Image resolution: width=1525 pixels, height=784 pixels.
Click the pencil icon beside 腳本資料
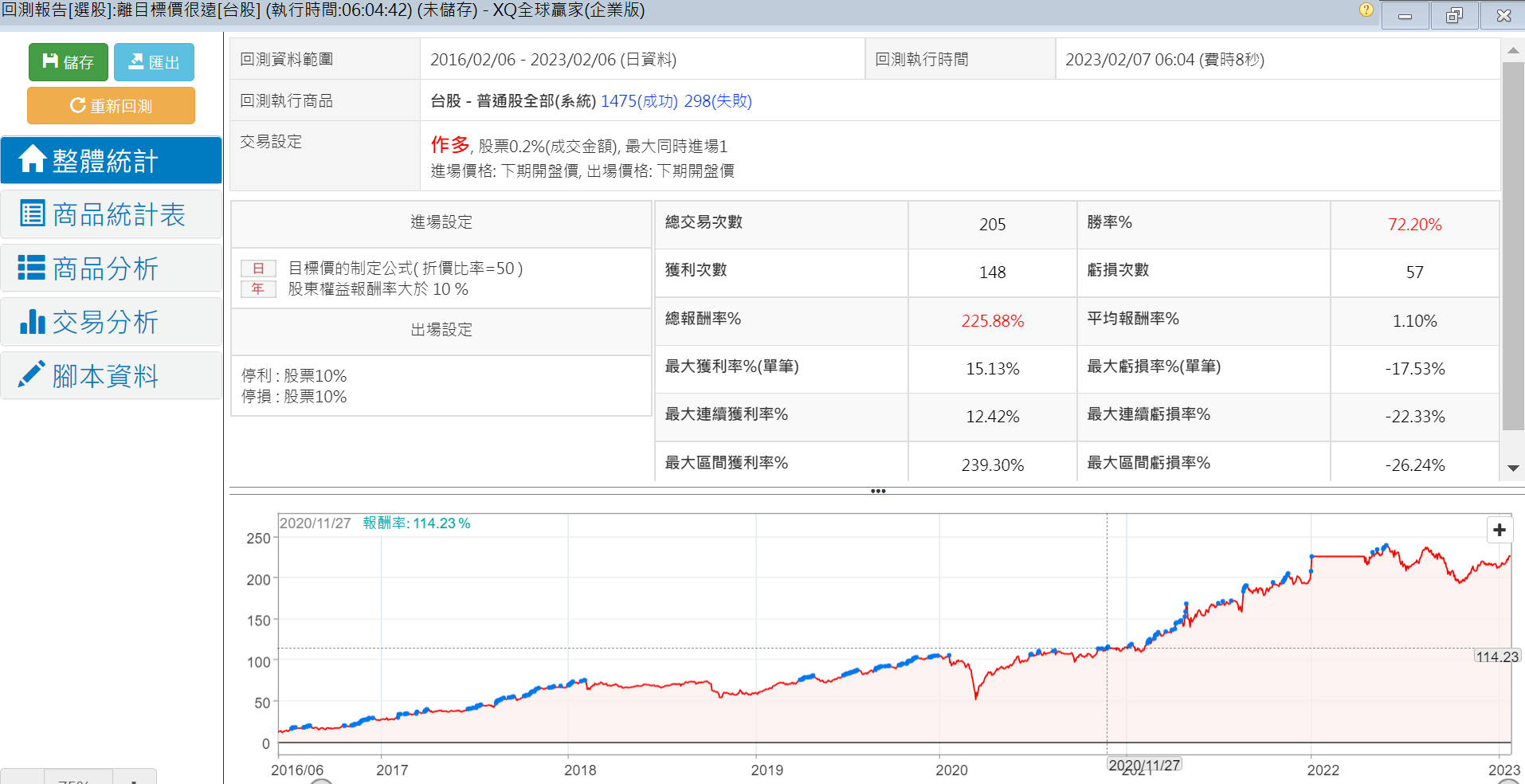pyautogui.click(x=32, y=374)
